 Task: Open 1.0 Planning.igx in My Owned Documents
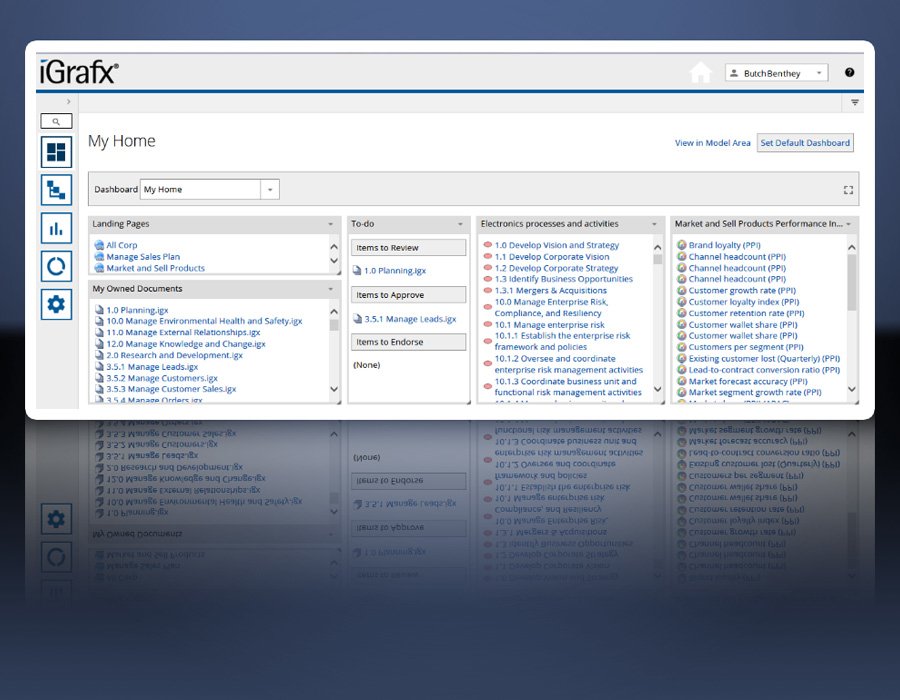click(x=137, y=310)
